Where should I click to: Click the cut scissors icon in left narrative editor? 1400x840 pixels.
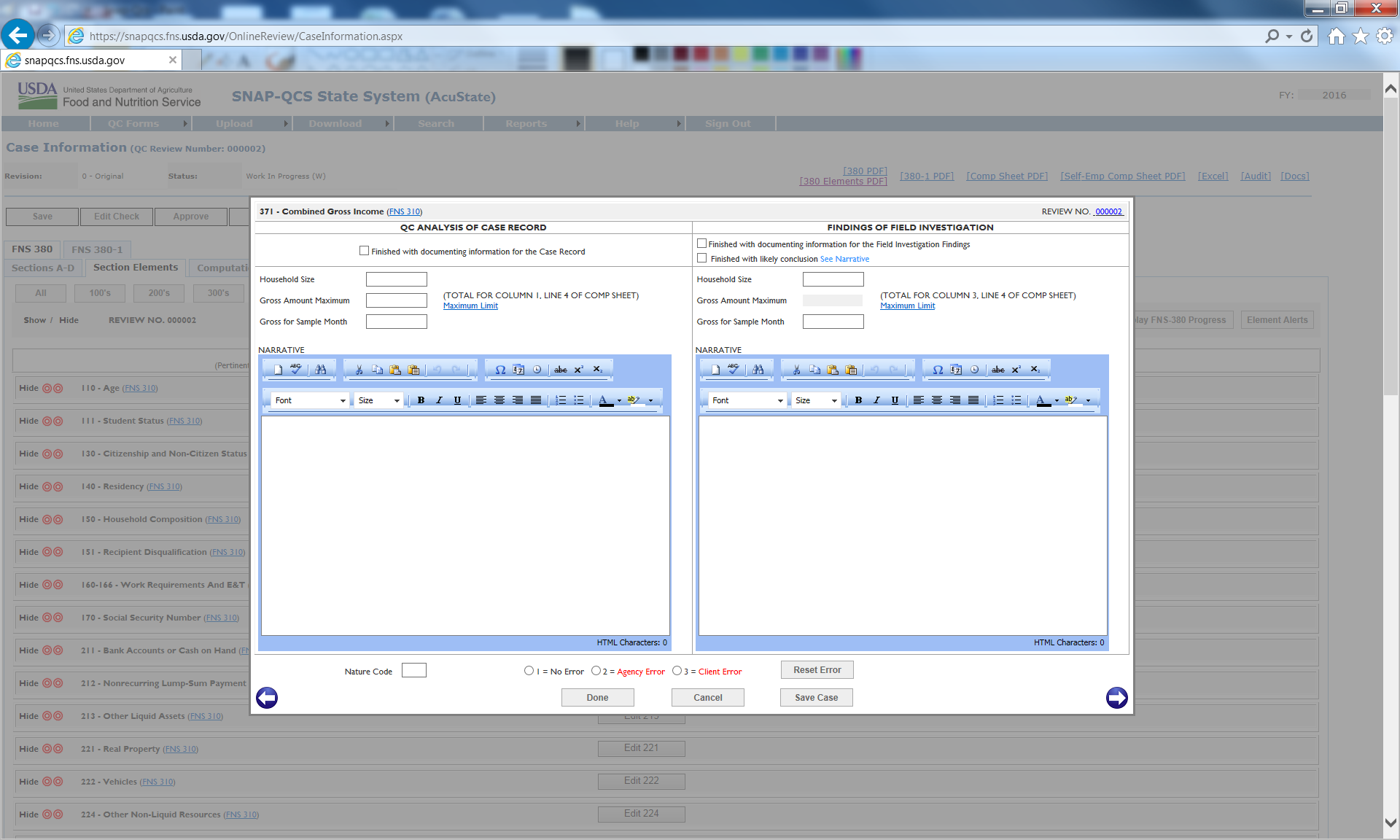click(359, 370)
